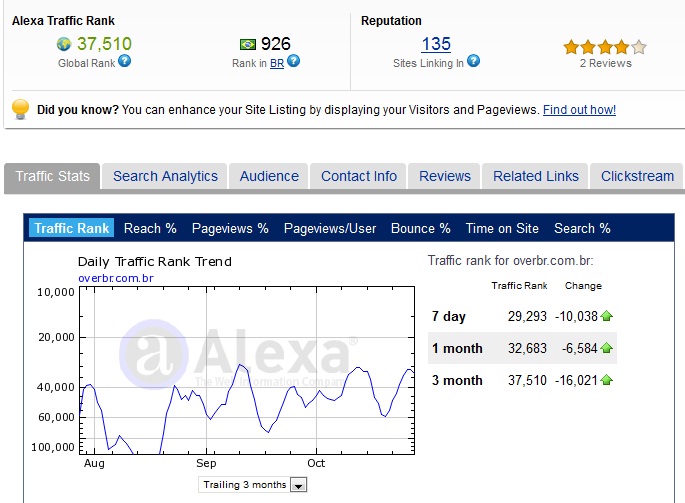Click the globe icon beside Global Rank number
The width and height of the screenshot is (685, 503).
[x=65, y=44]
